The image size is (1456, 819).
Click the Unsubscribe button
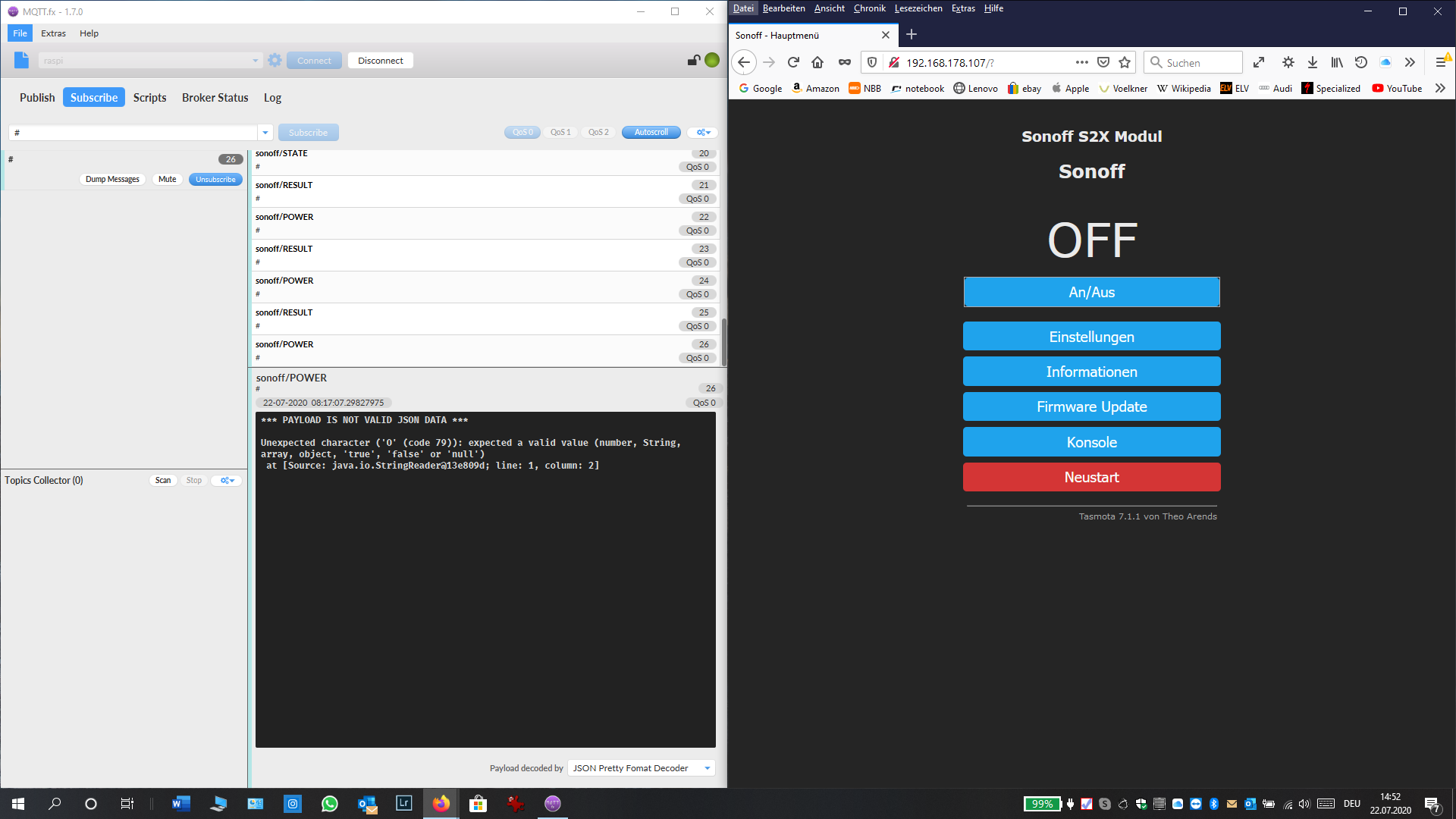[x=215, y=180]
